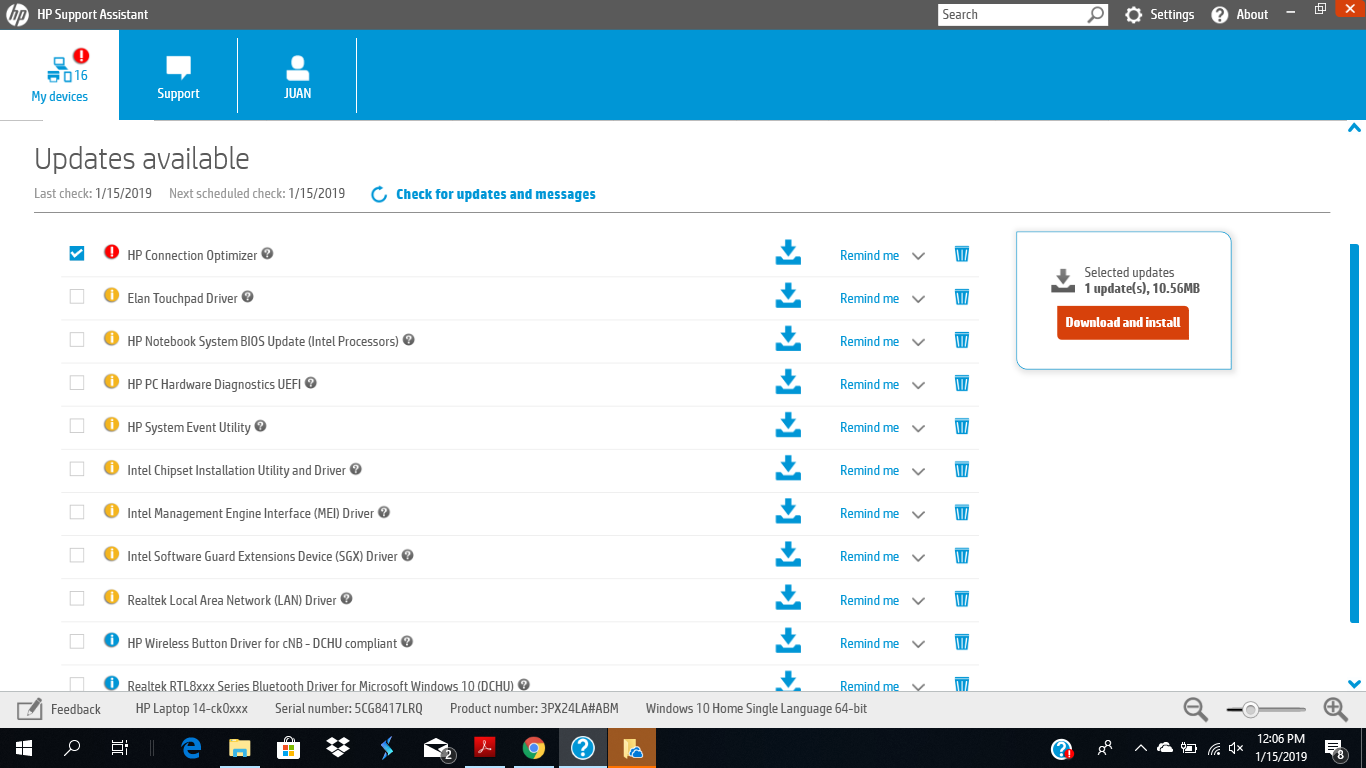Open Dropbox from the taskbar
The height and width of the screenshot is (768, 1366).
pyautogui.click(x=337, y=748)
